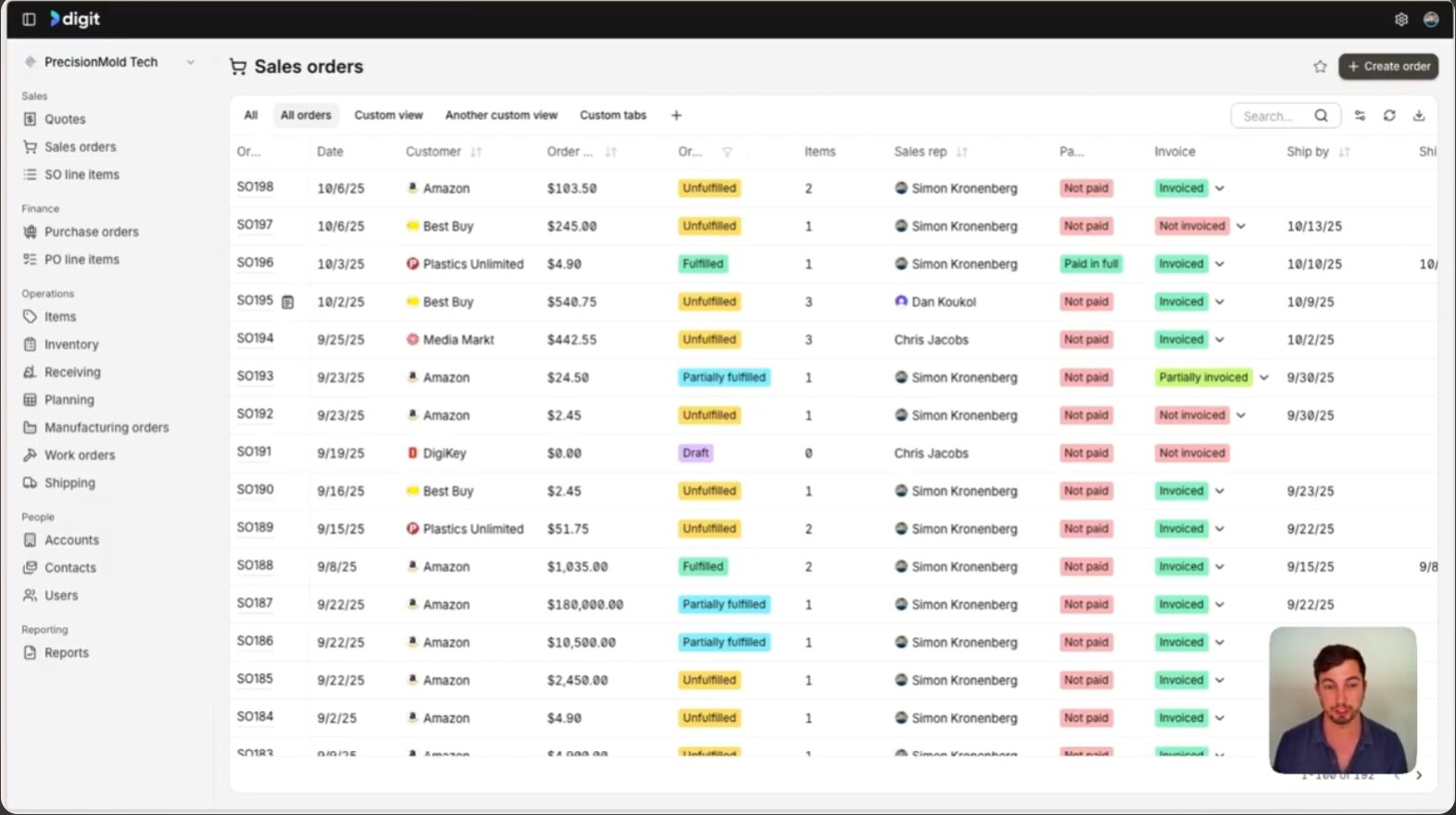
Task: Open the Another custom view tab
Action: [x=501, y=116]
